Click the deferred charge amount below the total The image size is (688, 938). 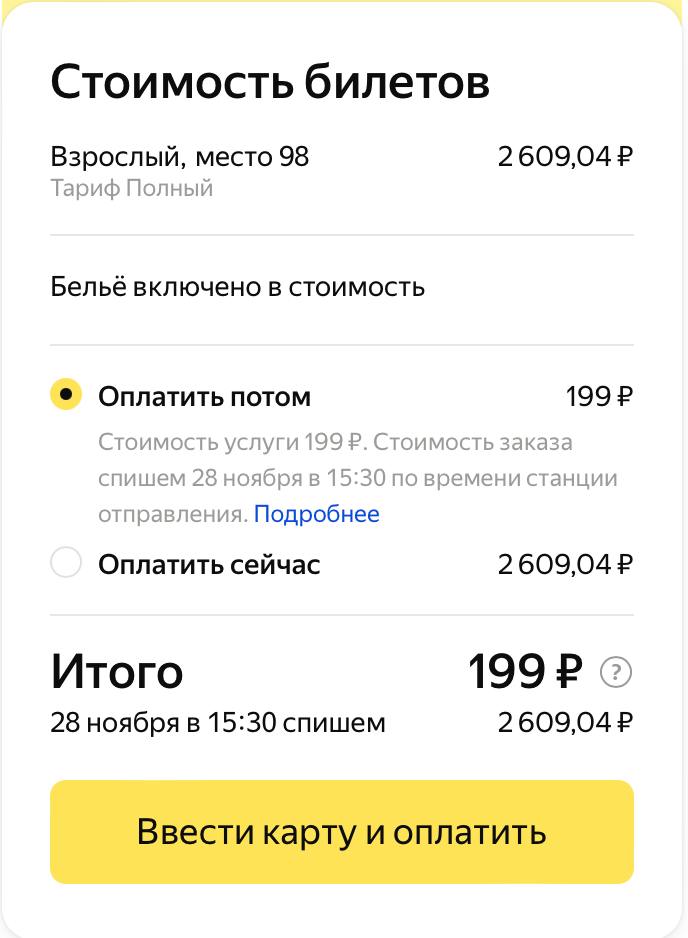pos(565,722)
